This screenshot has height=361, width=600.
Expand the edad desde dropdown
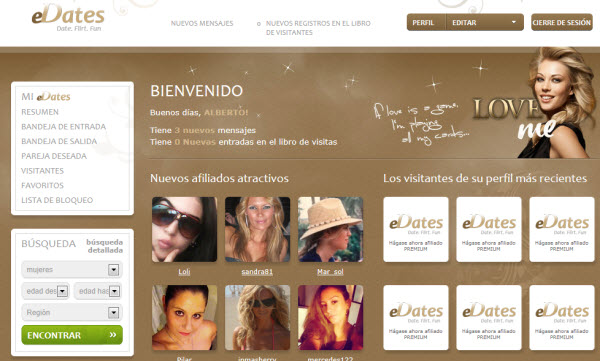point(46,291)
